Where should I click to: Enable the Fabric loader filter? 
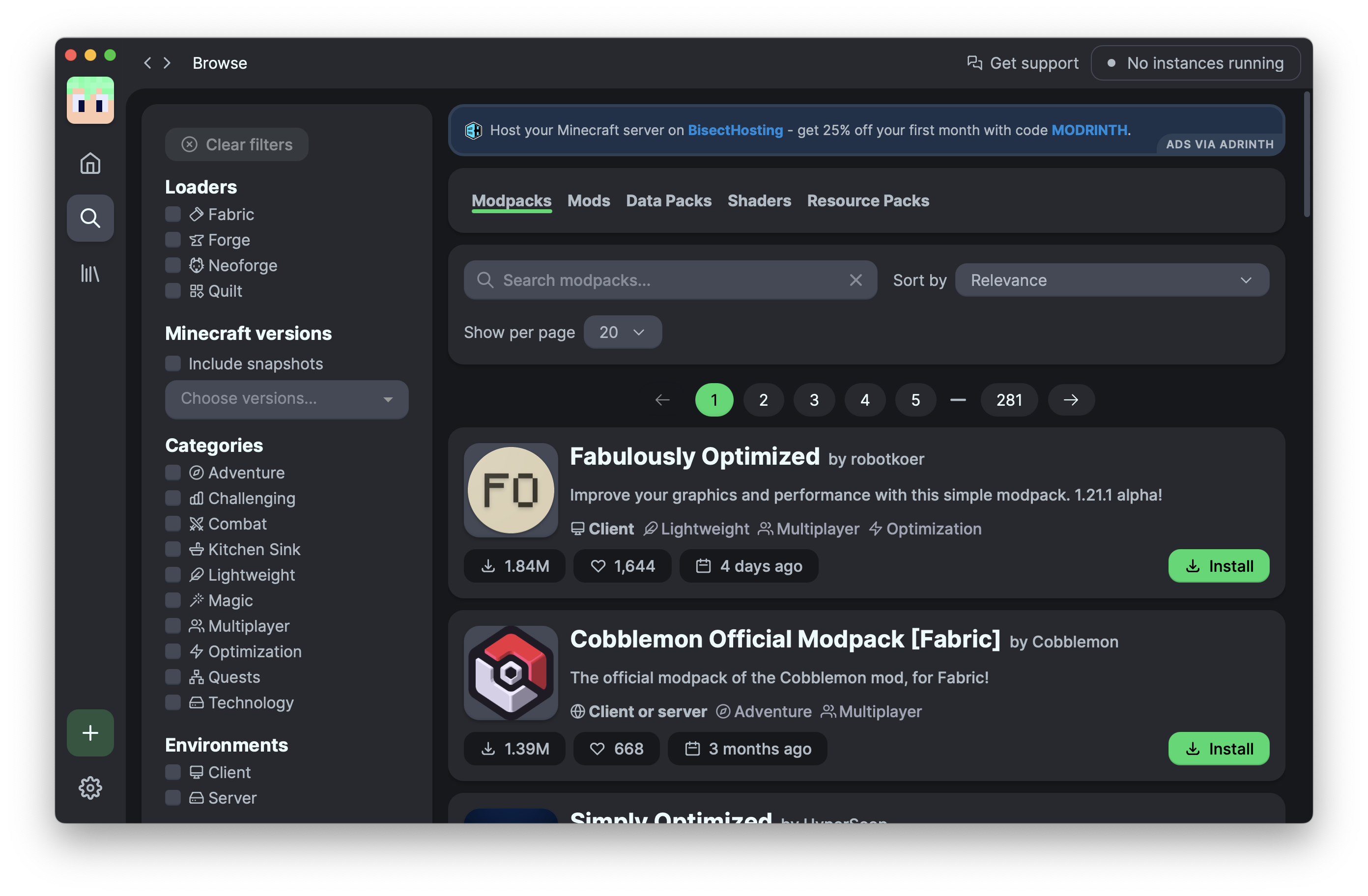coord(173,214)
